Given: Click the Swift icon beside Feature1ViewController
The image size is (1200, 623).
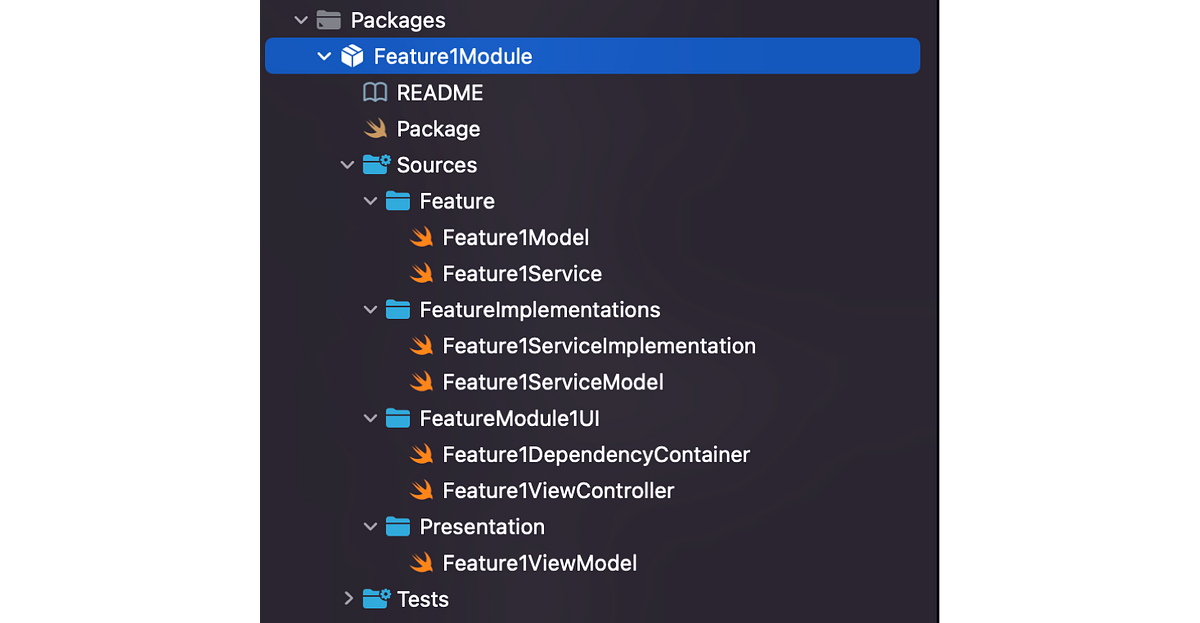Looking at the screenshot, I should 421,490.
